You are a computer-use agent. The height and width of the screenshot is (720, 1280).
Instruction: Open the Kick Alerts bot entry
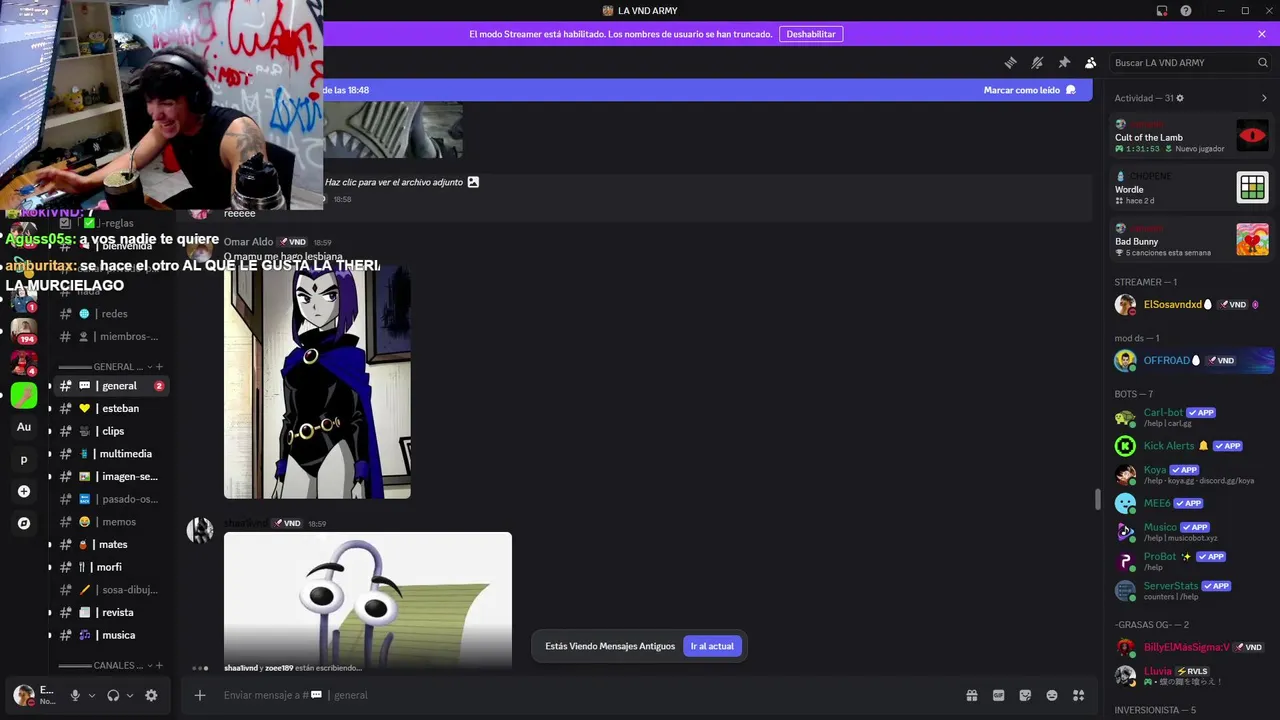(x=1192, y=446)
